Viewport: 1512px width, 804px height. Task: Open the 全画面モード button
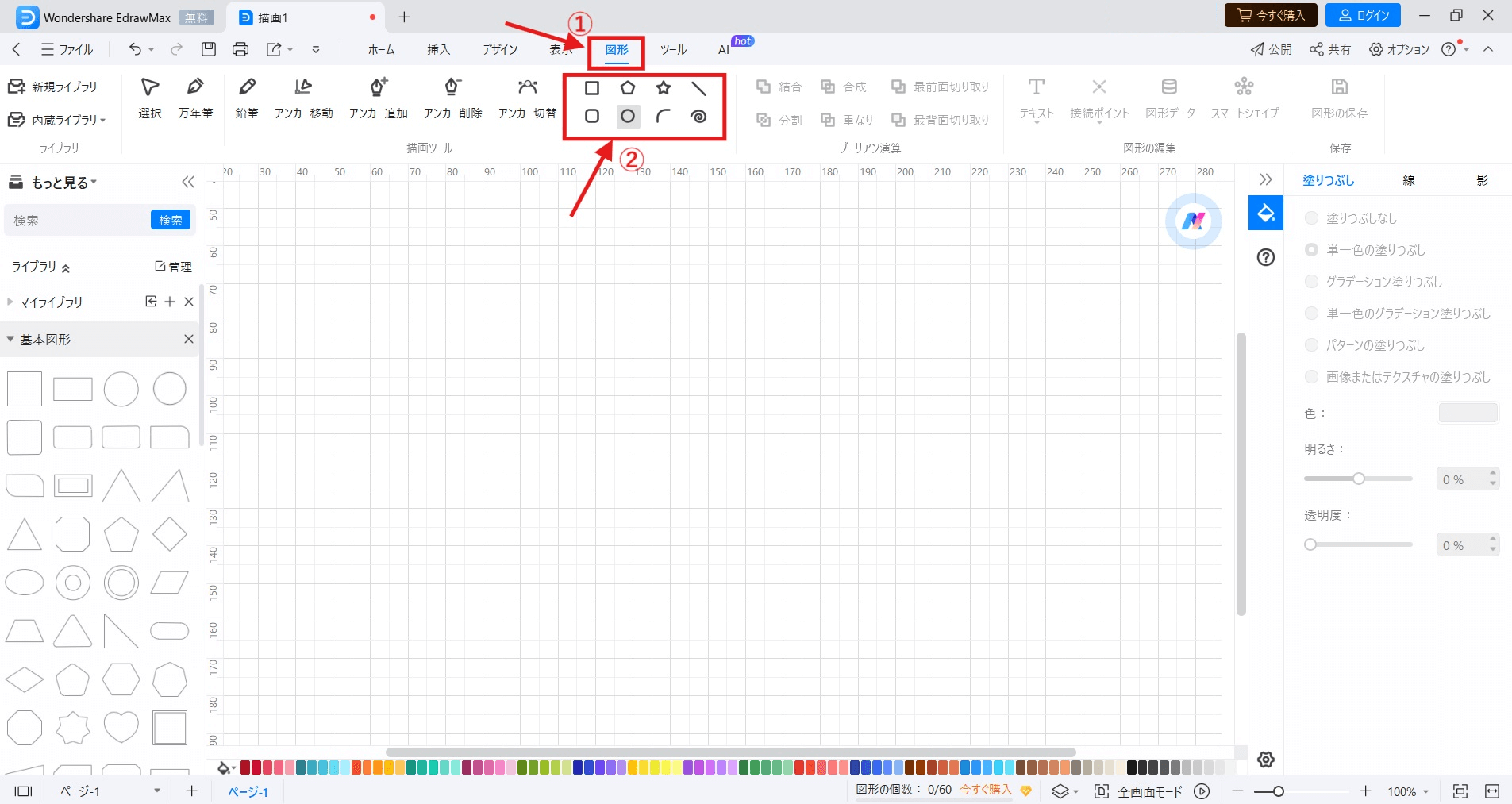click(1138, 791)
